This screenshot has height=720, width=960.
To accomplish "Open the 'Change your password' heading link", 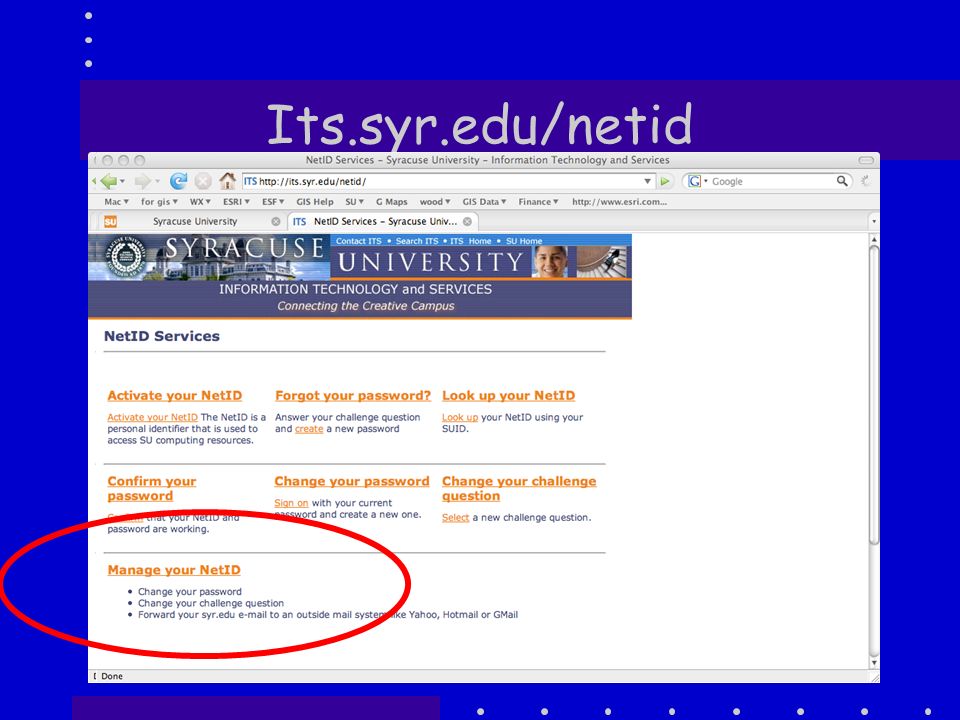I will point(351,481).
